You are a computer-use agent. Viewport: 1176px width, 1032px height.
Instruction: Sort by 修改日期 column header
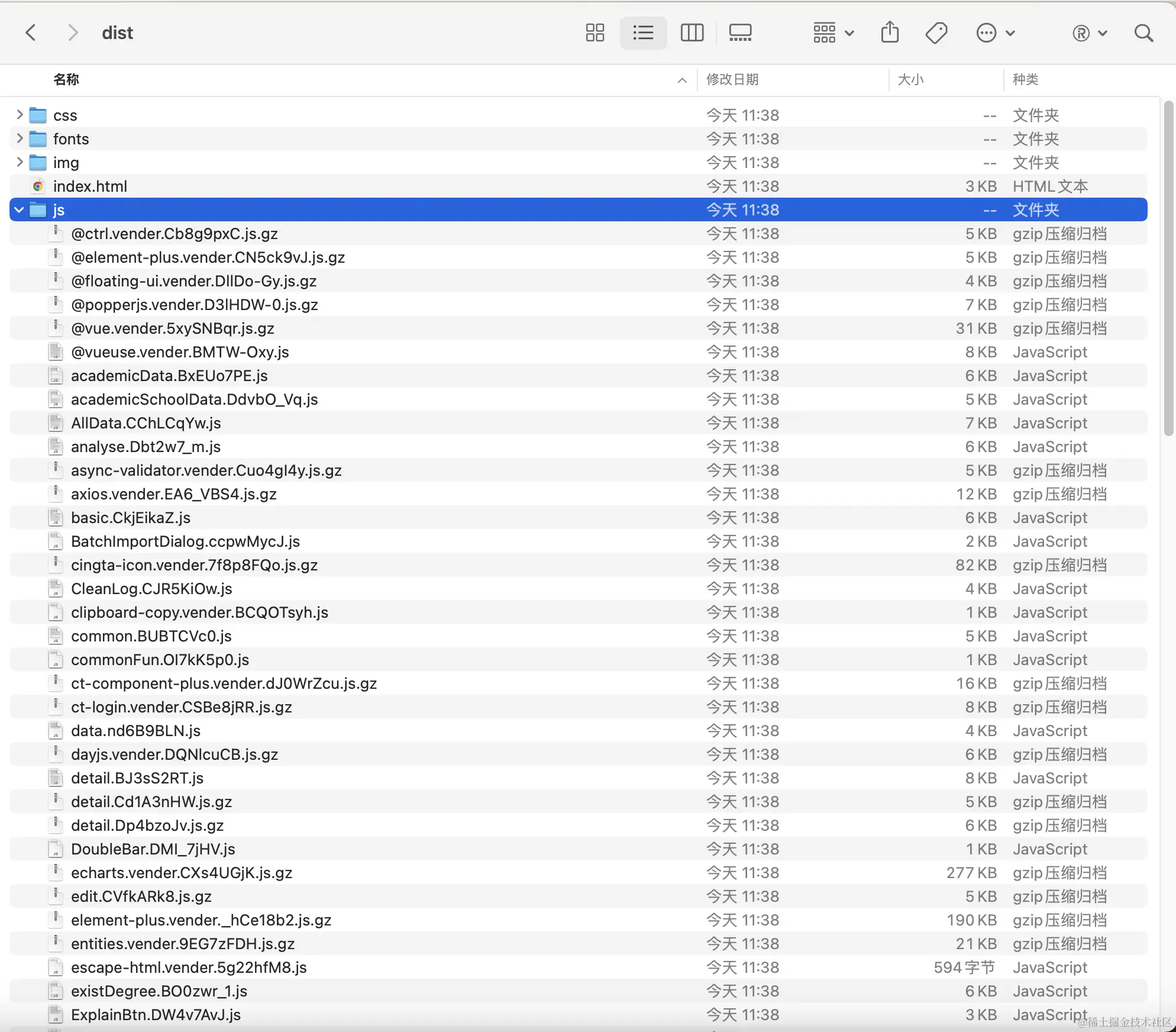tap(732, 79)
